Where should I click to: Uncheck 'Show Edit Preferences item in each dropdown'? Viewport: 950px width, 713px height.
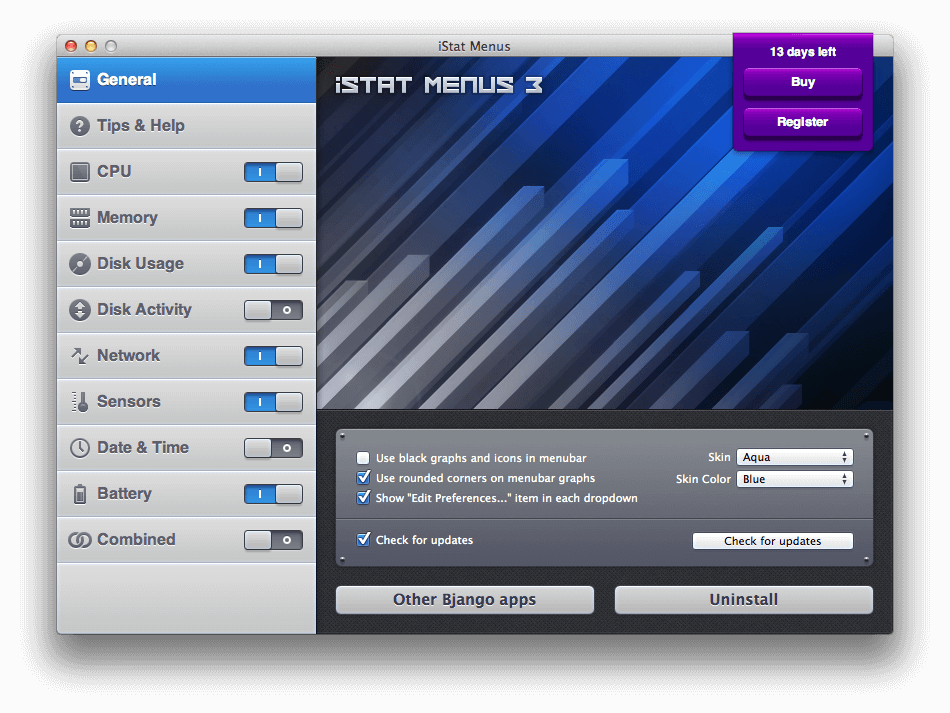click(363, 498)
